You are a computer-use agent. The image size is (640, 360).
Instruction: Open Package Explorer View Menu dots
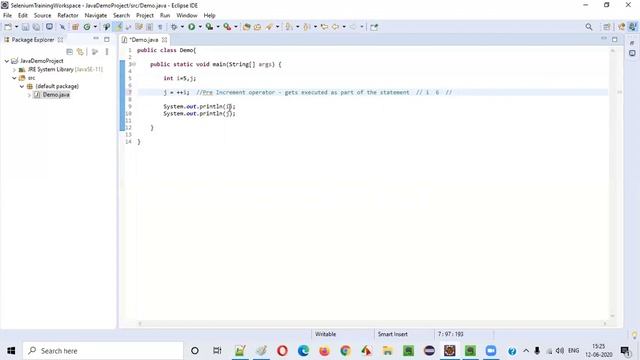pos(107,52)
